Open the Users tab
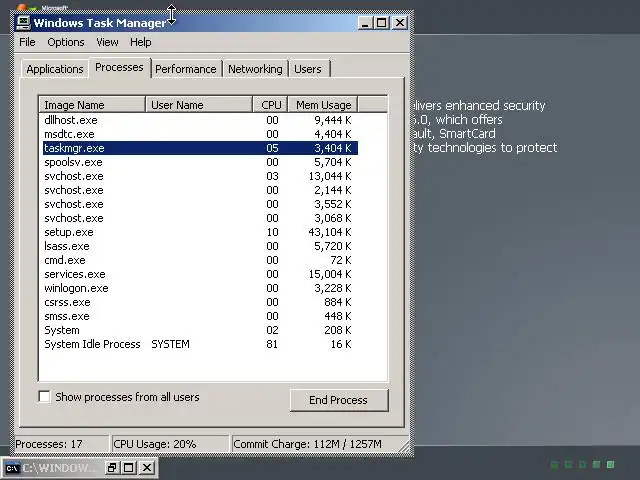The height and width of the screenshot is (480, 640). 308,69
